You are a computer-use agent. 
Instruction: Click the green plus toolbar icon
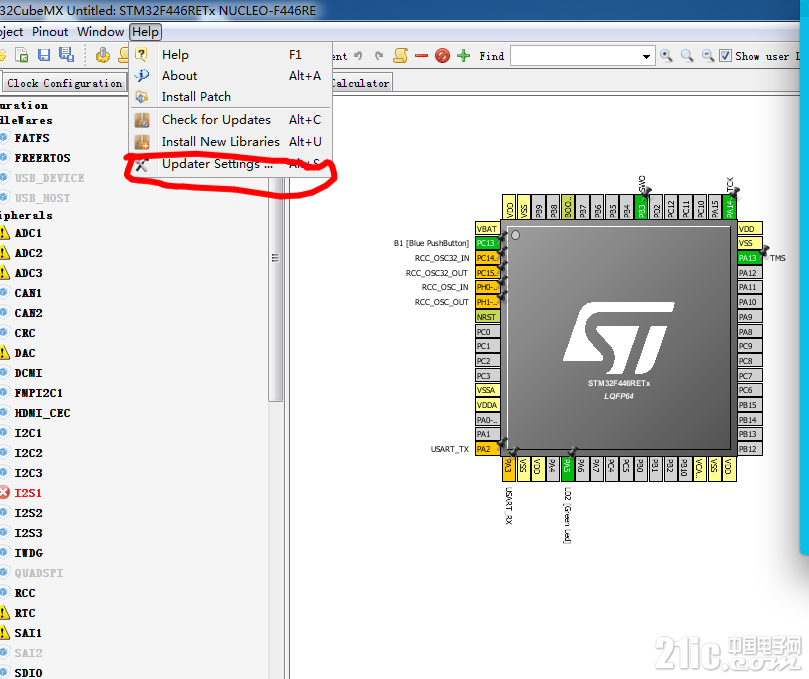tap(464, 55)
